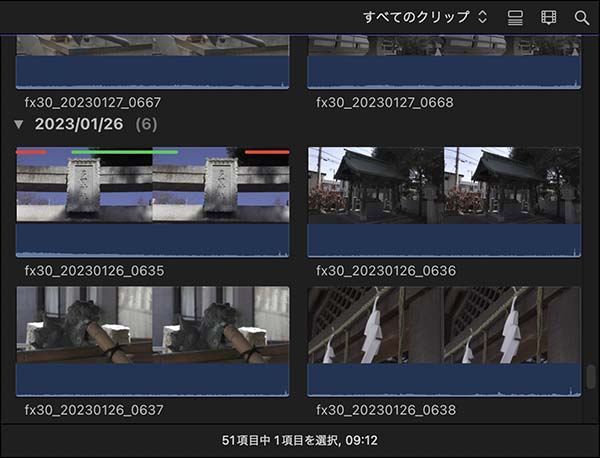Viewport: 600px width, 458px height.
Task: Click the name label fx30_20230127_0668
Action: coord(385,102)
